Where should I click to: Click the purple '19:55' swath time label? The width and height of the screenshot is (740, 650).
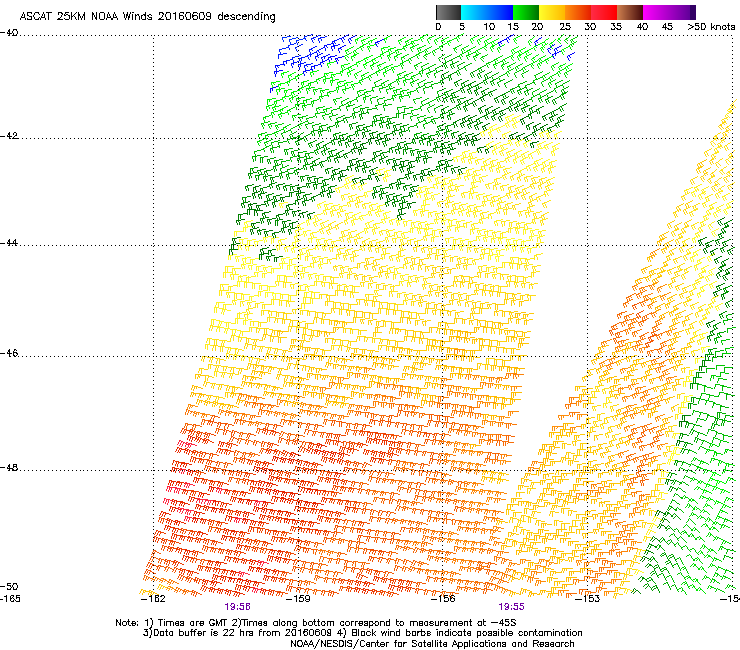click(512, 607)
